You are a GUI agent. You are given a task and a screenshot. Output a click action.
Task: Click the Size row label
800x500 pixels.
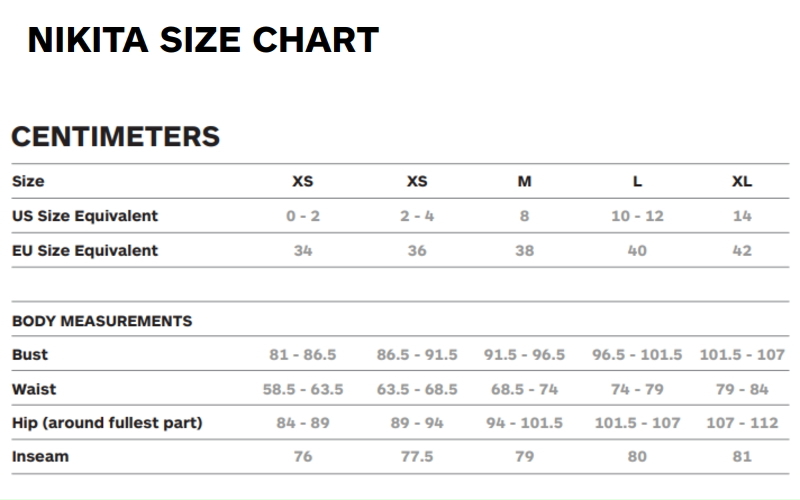(28, 182)
